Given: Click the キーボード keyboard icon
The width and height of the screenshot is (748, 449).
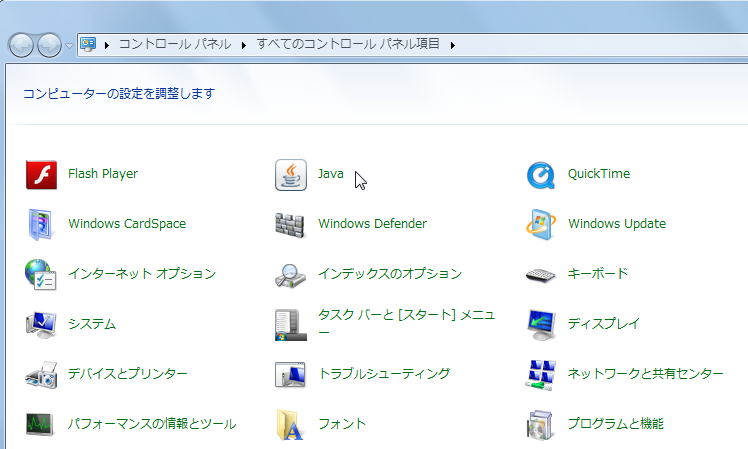Looking at the screenshot, I should tap(540, 274).
